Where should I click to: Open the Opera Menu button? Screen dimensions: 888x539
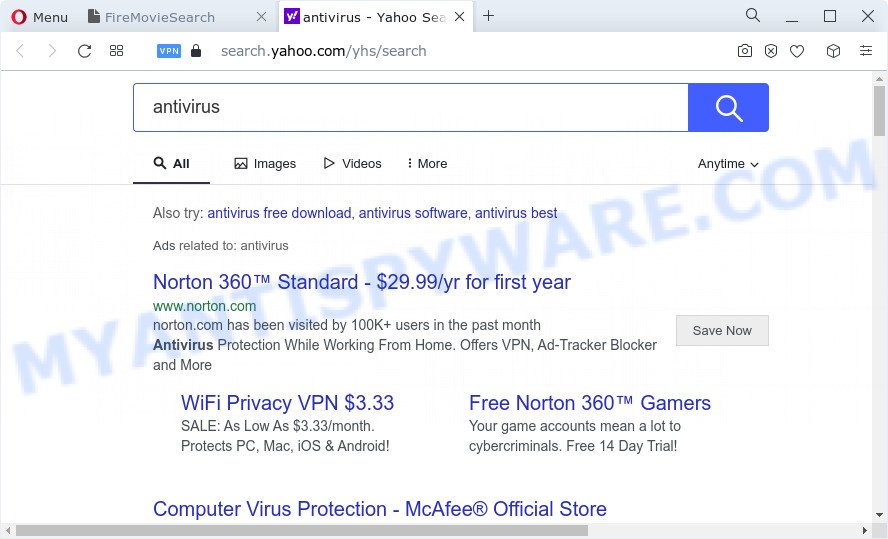pyautogui.click(x=39, y=17)
